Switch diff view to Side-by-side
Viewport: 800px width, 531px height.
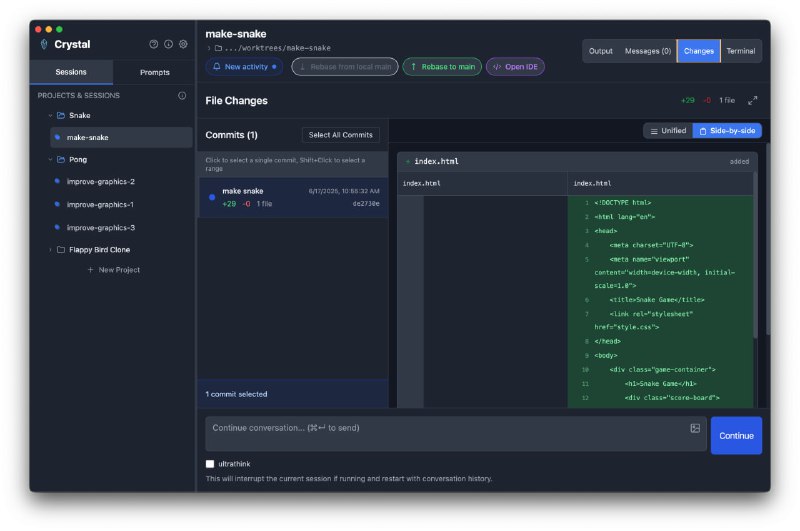point(727,131)
